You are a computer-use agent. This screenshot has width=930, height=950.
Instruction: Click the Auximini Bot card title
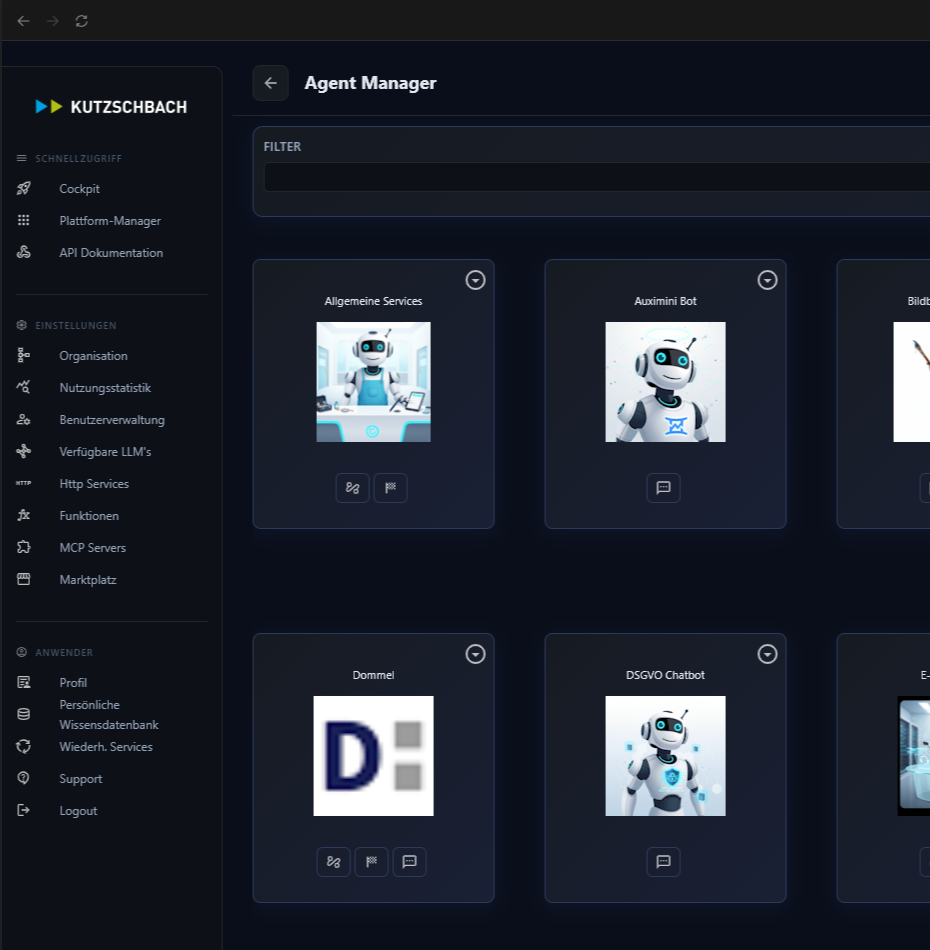tap(665, 301)
